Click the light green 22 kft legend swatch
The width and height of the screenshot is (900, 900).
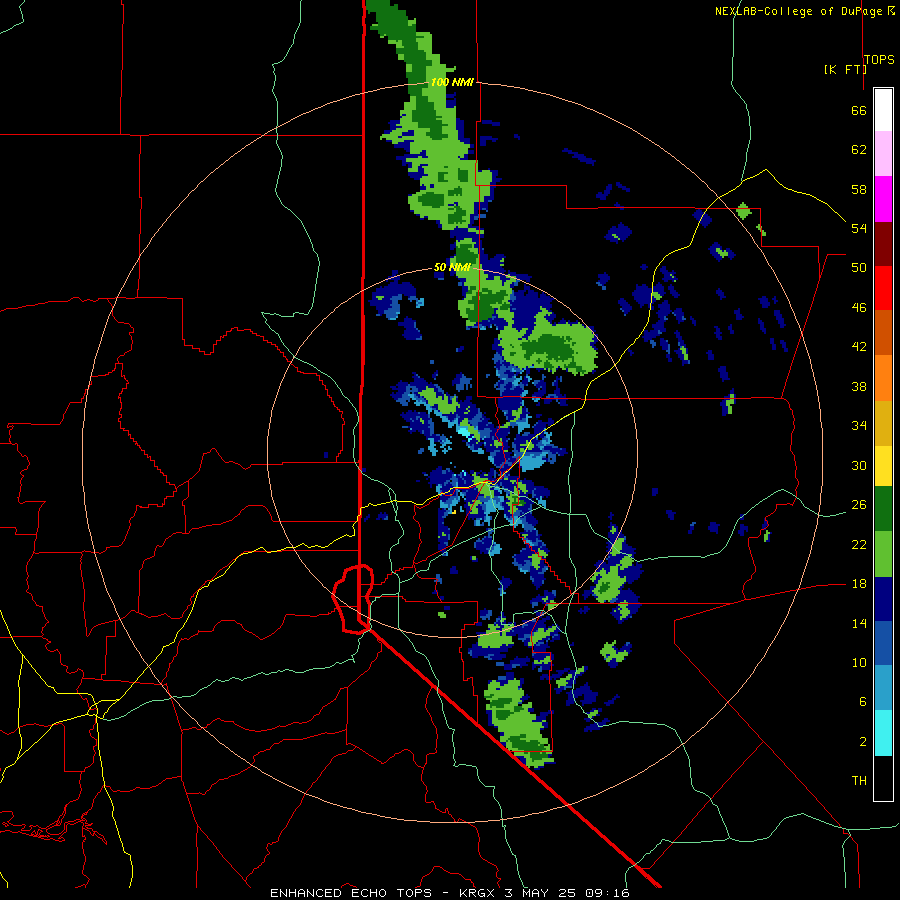(x=883, y=554)
